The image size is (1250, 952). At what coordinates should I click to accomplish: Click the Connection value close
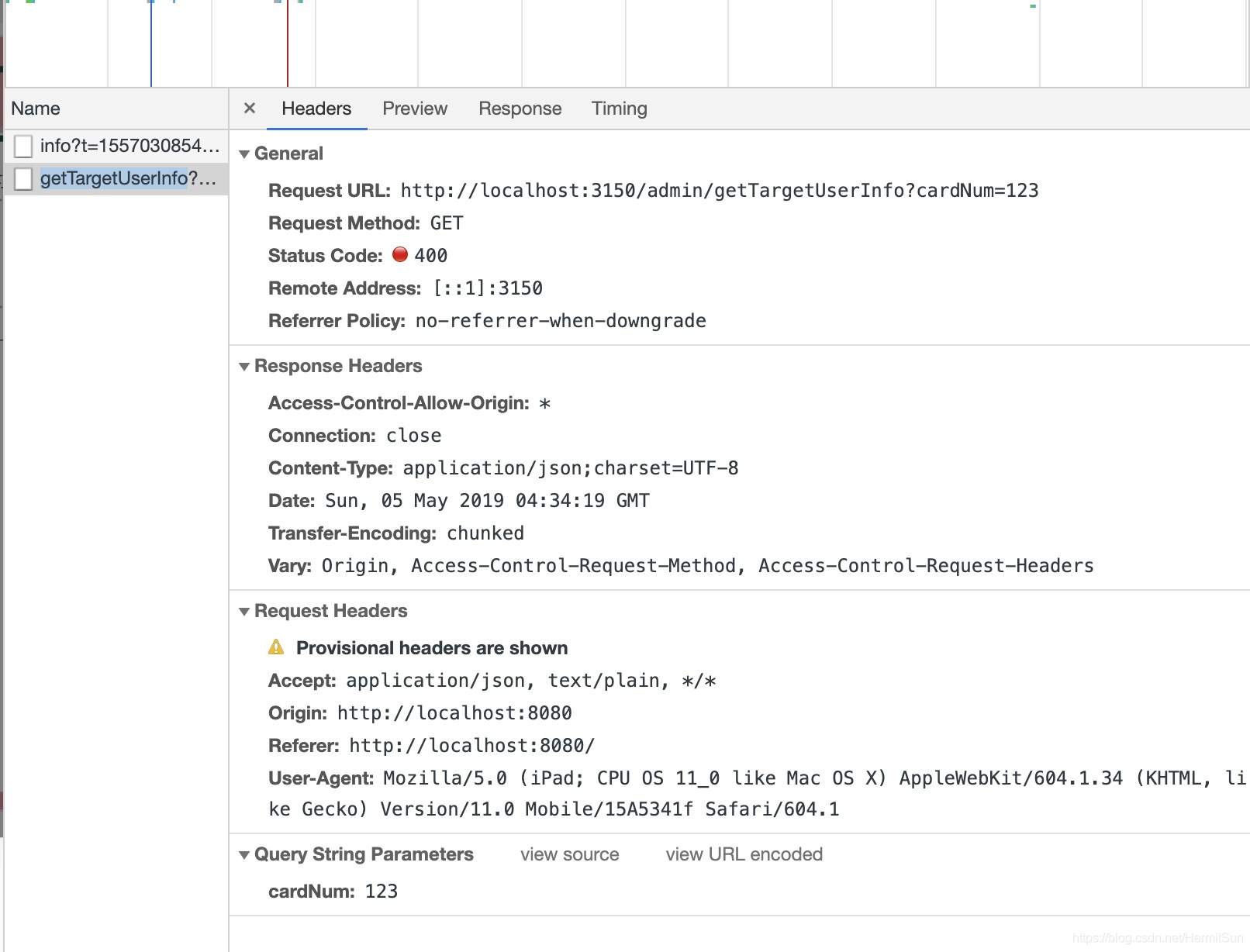coord(414,436)
